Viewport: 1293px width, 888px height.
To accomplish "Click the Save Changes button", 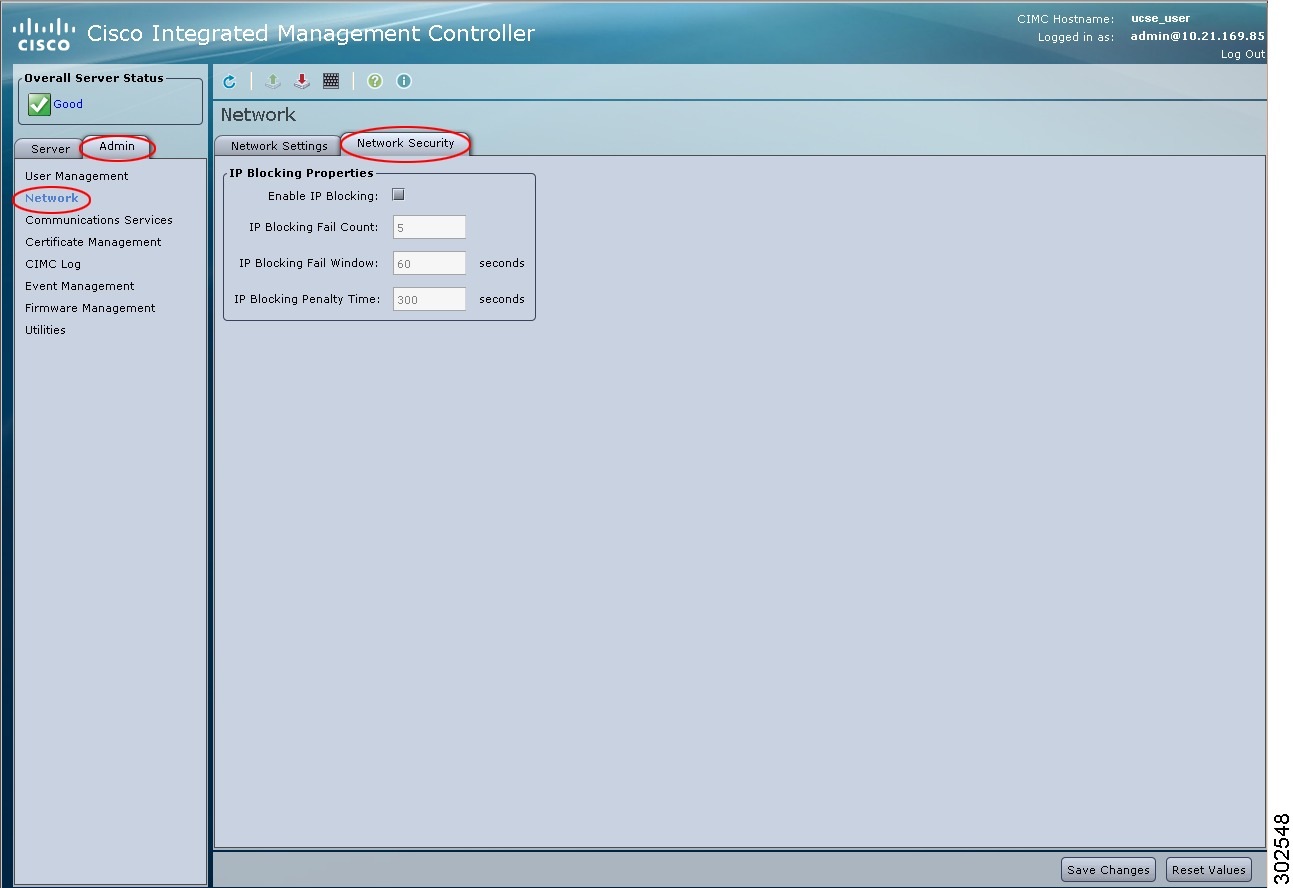I will click(1107, 869).
